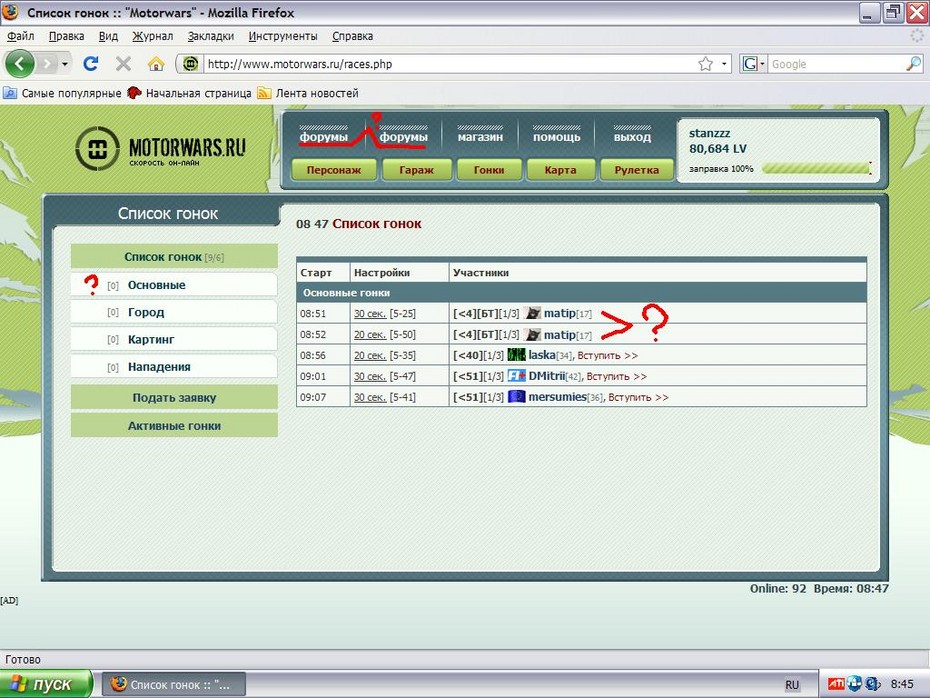Open the Закладки menu
The height and width of the screenshot is (698, 930).
pos(211,36)
